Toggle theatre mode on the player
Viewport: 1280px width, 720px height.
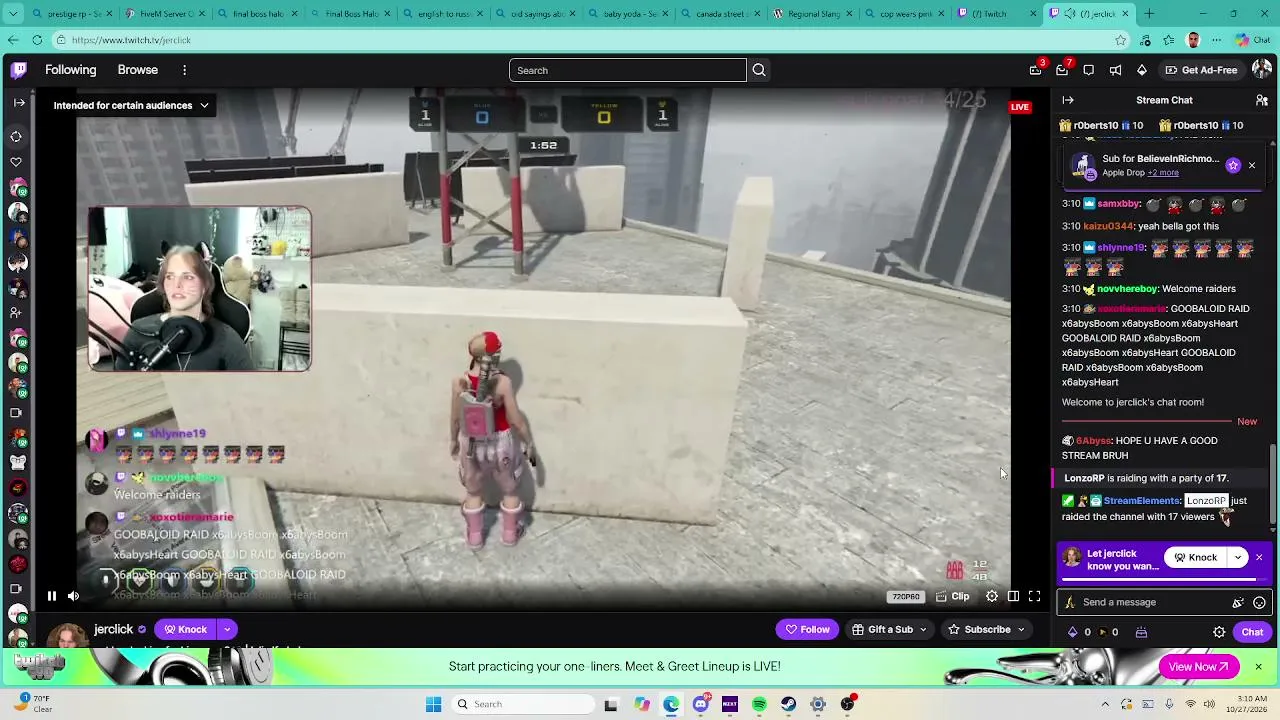coord(1013,596)
